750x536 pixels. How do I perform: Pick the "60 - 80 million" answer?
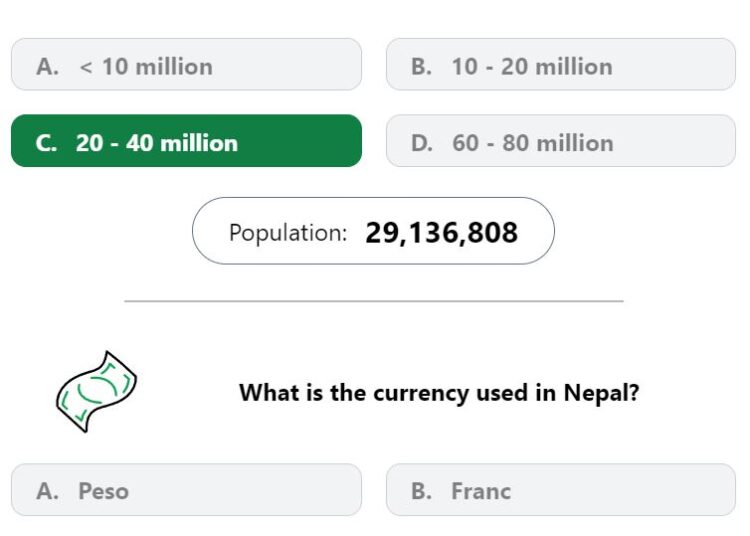click(x=561, y=141)
